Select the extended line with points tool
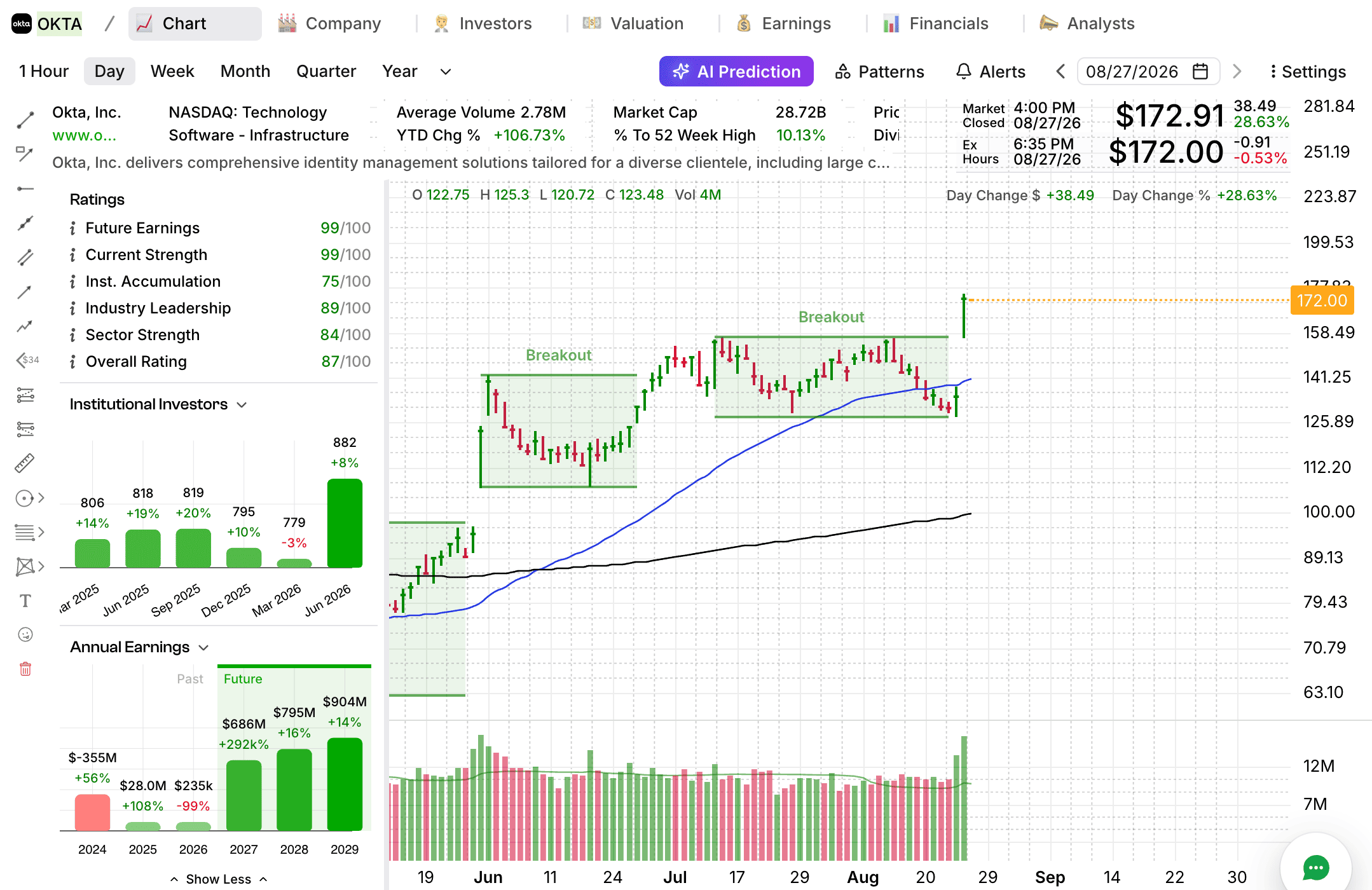The image size is (1372, 890). click(25, 223)
